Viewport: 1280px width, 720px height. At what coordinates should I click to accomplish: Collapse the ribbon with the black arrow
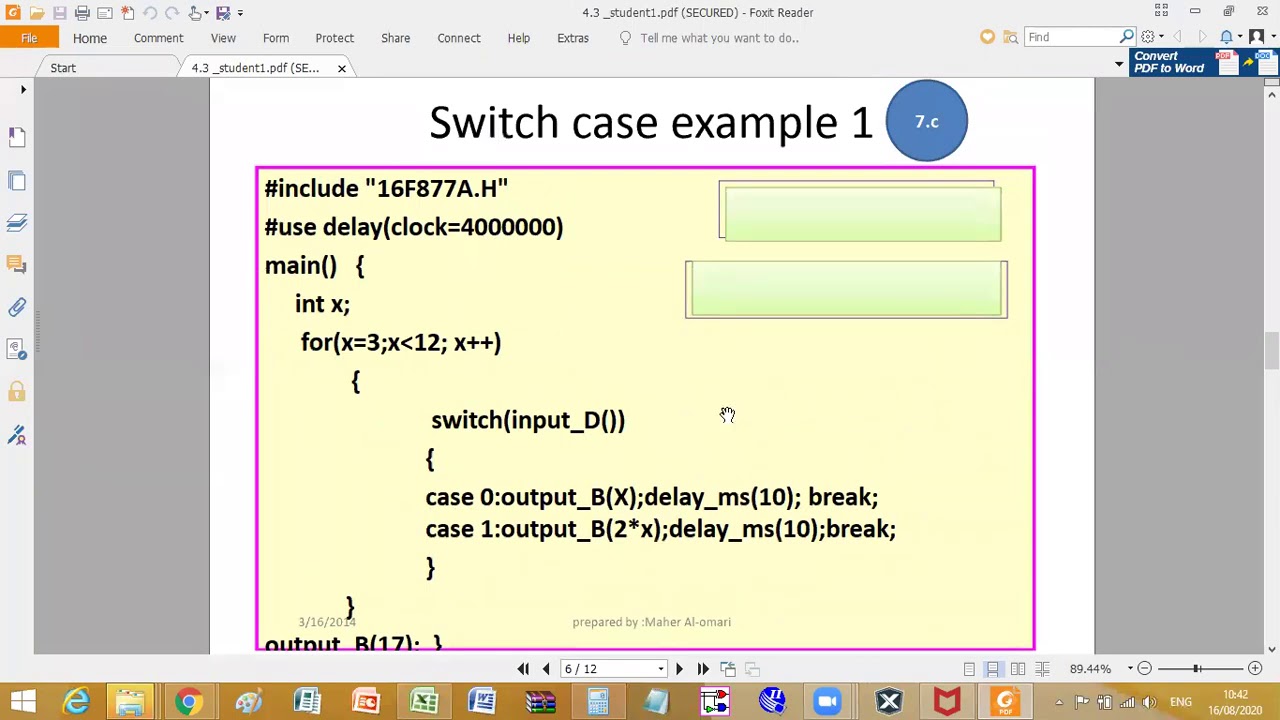pyautogui.click(x=1119, y=64)
